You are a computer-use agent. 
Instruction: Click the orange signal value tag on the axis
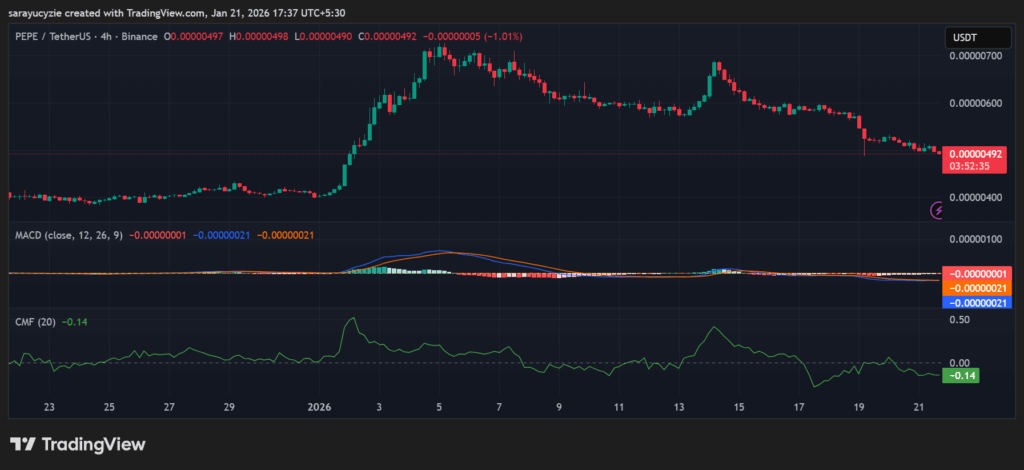point(975,287)
